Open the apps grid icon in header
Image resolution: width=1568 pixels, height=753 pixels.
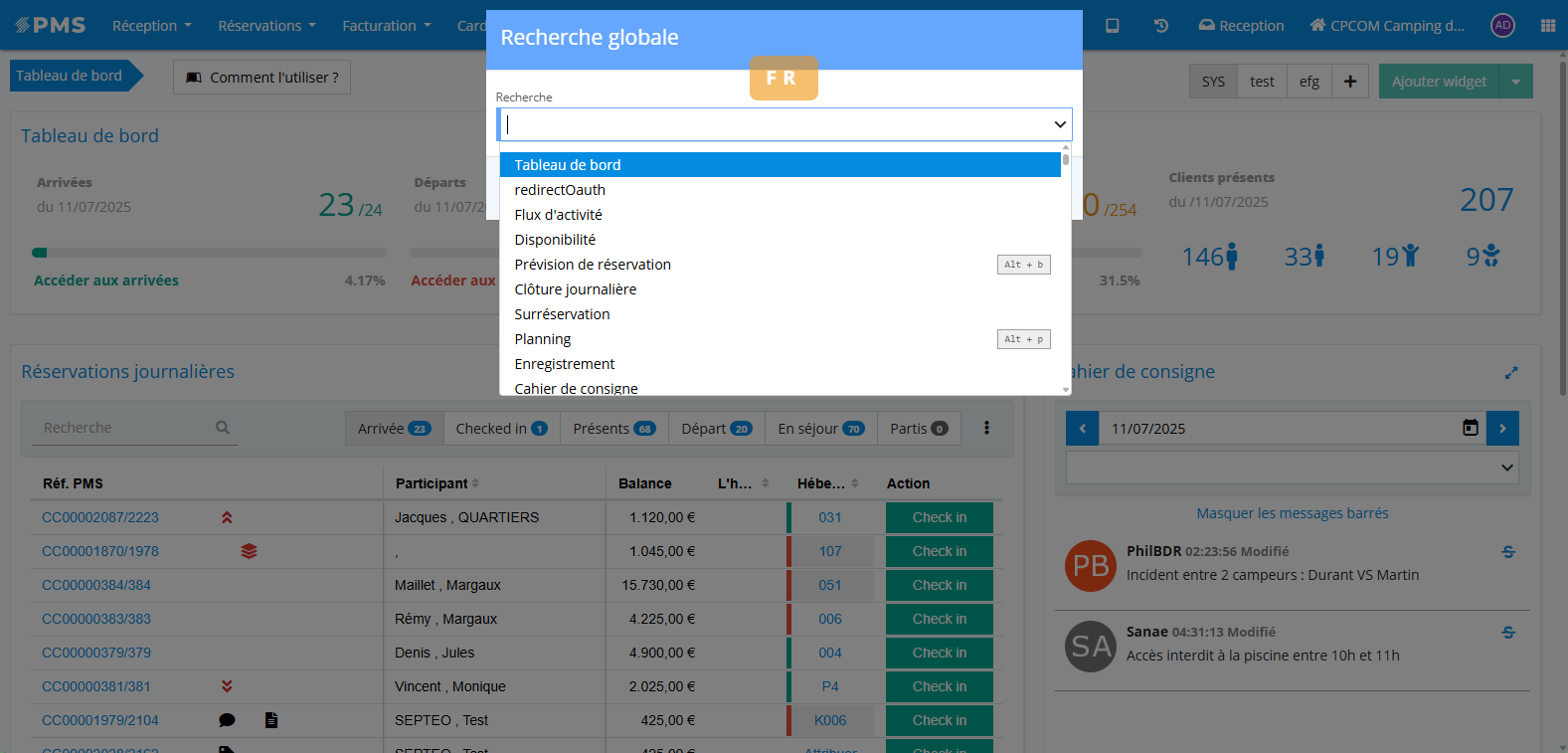pos(1547,26)
